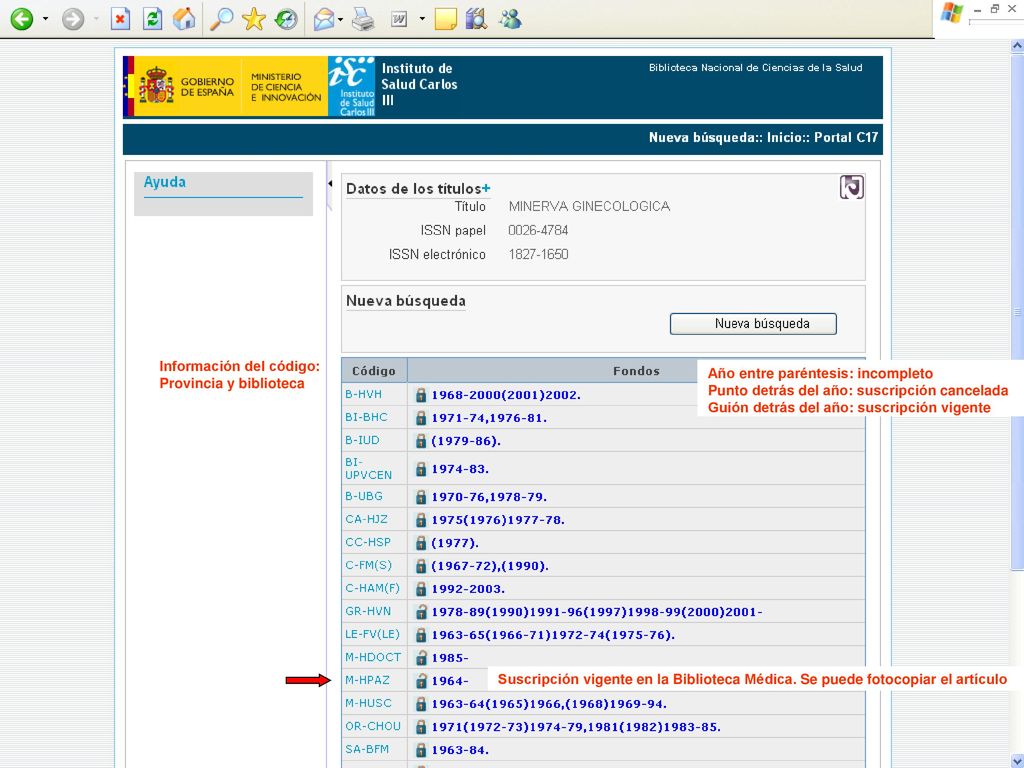
Task: Select holdings 1978-89(1990)1991-96(1997)1998-99(2000)2001-
Action: (x=596, y=613)
